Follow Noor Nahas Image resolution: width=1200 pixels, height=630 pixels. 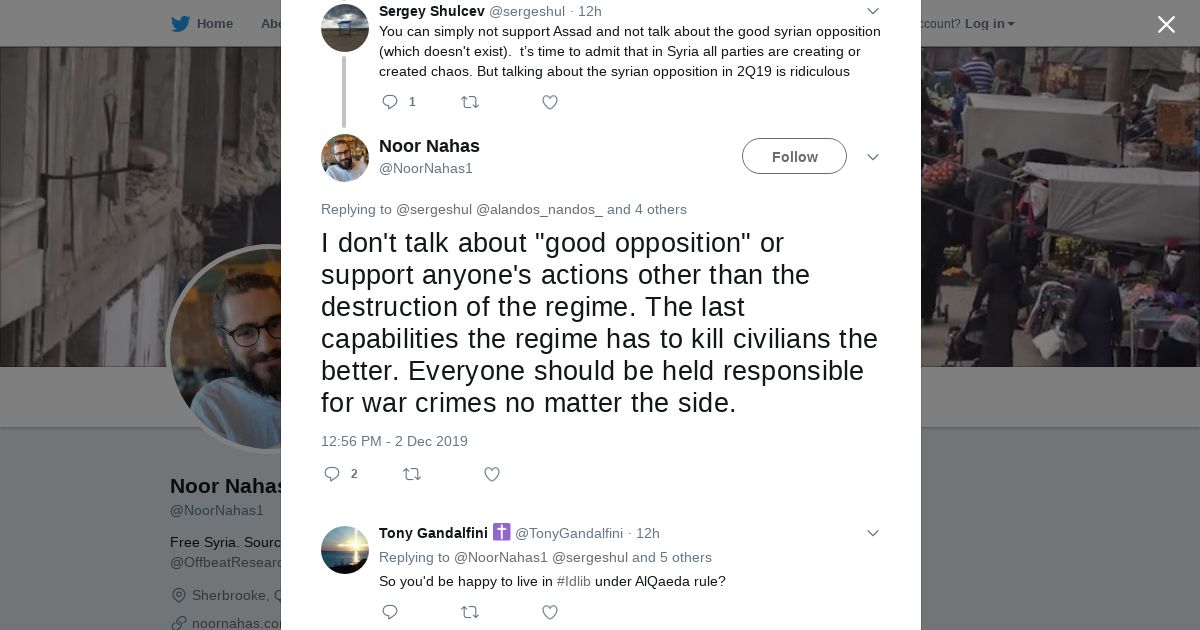(x=794, y=157)
